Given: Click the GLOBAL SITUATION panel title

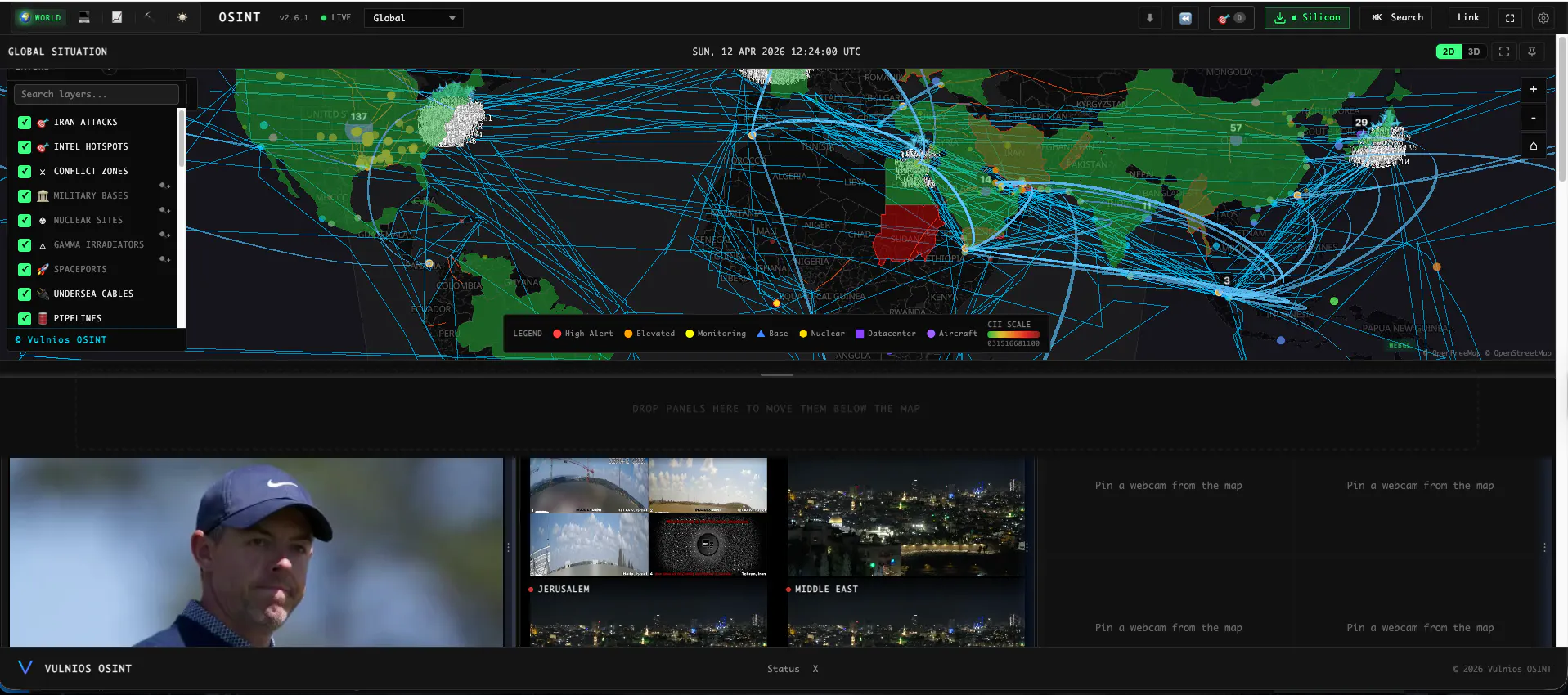Looking at the screenshot, I should (x=57, y=52).
